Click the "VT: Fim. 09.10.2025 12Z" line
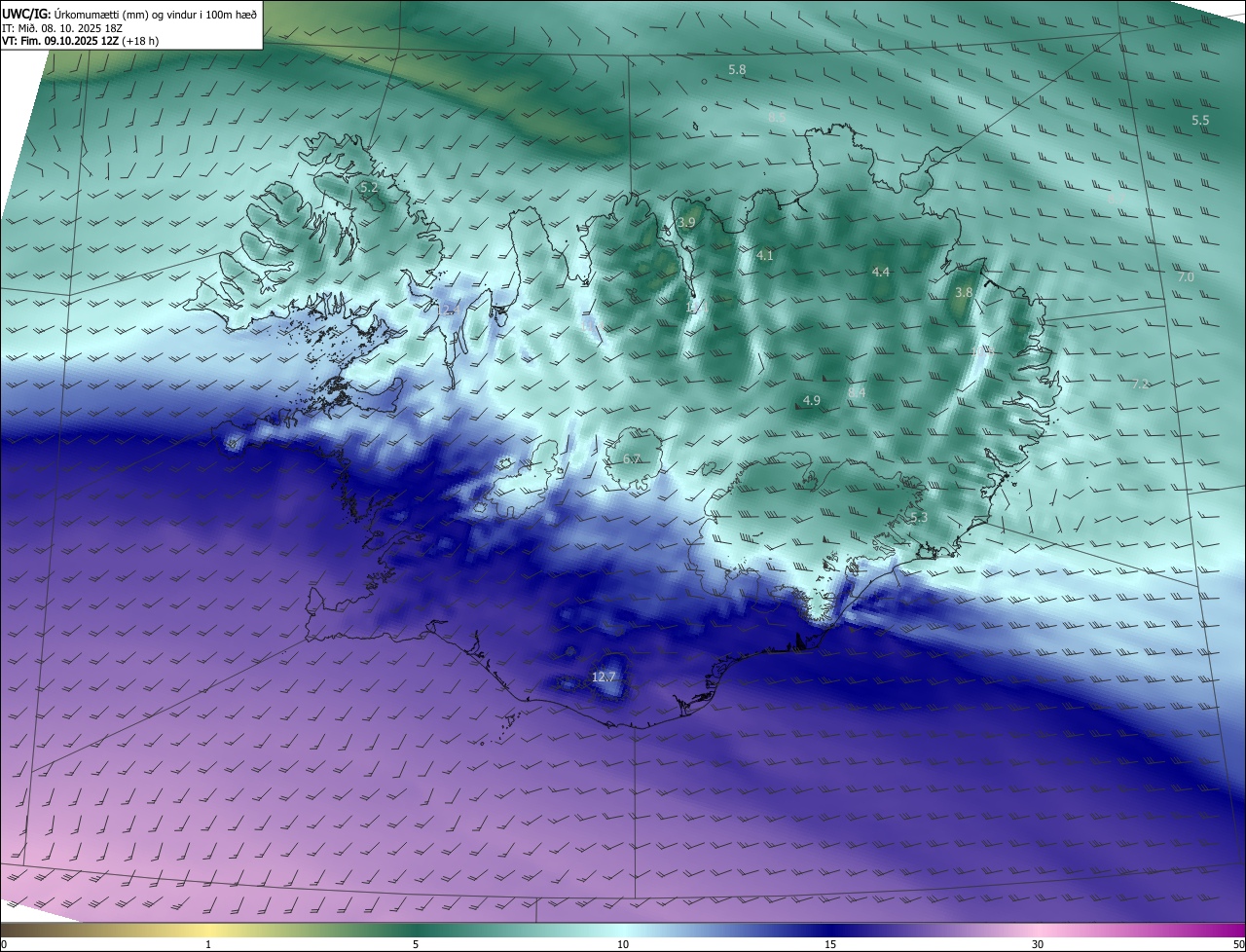The width and height of the screenshot is (1246, 952). click(x=81, y=41)
